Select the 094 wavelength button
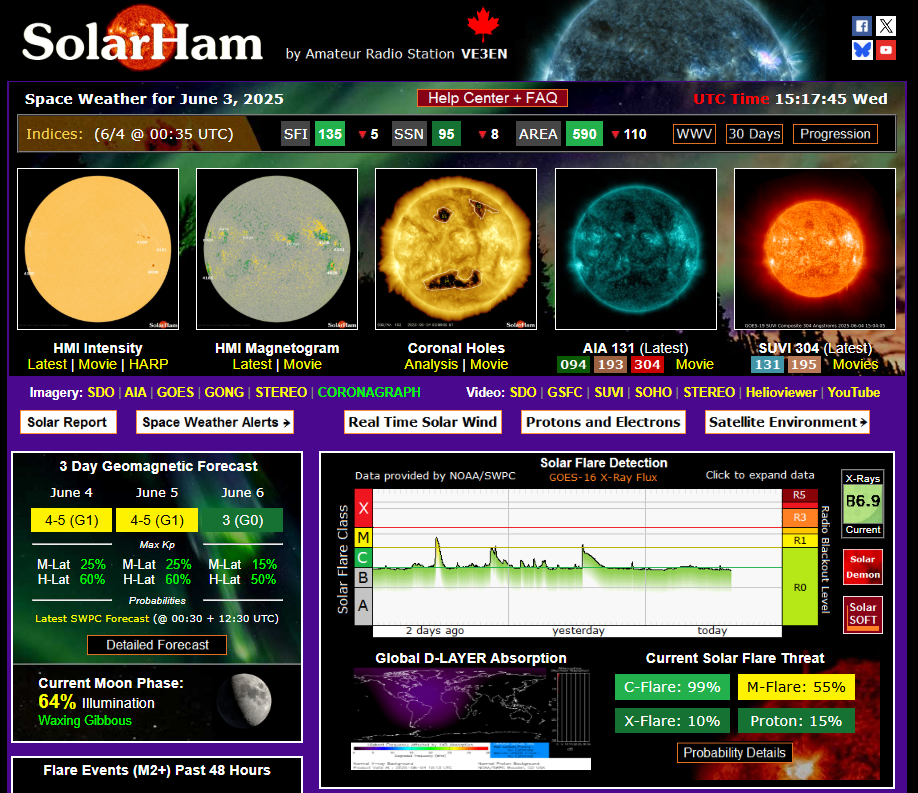The image size is (918, 793). tap(573, 365)
